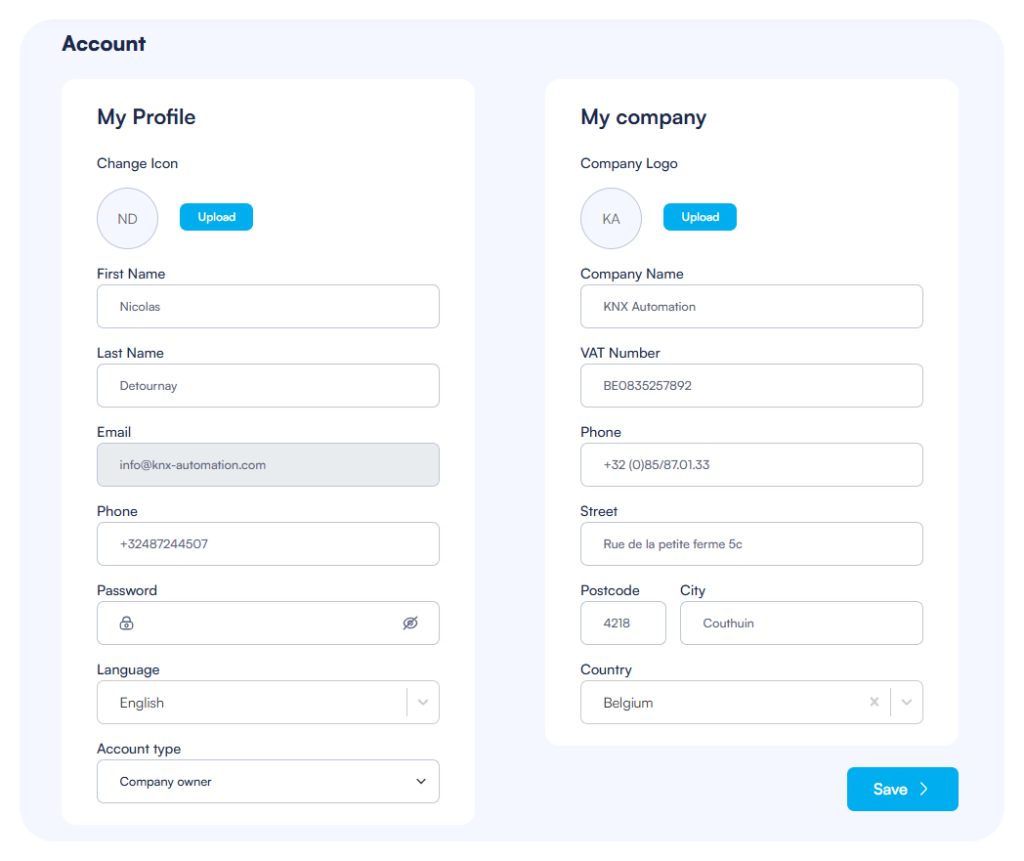Expand the Language dropdown
Viewport: 1024px width, 861px height.
423,702
